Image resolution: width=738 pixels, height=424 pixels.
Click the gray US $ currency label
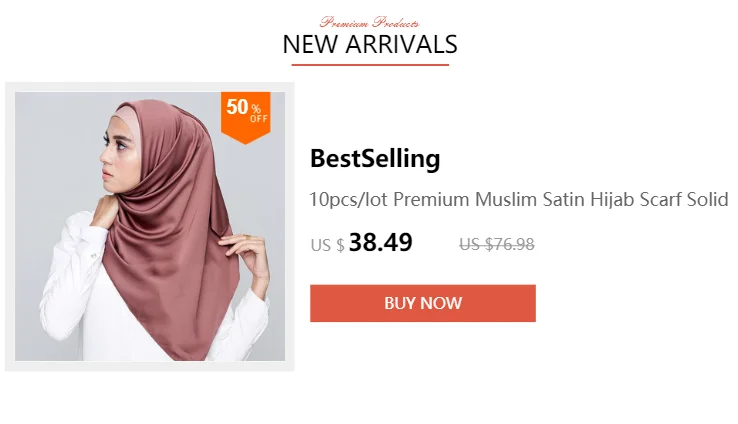point(328,245)
